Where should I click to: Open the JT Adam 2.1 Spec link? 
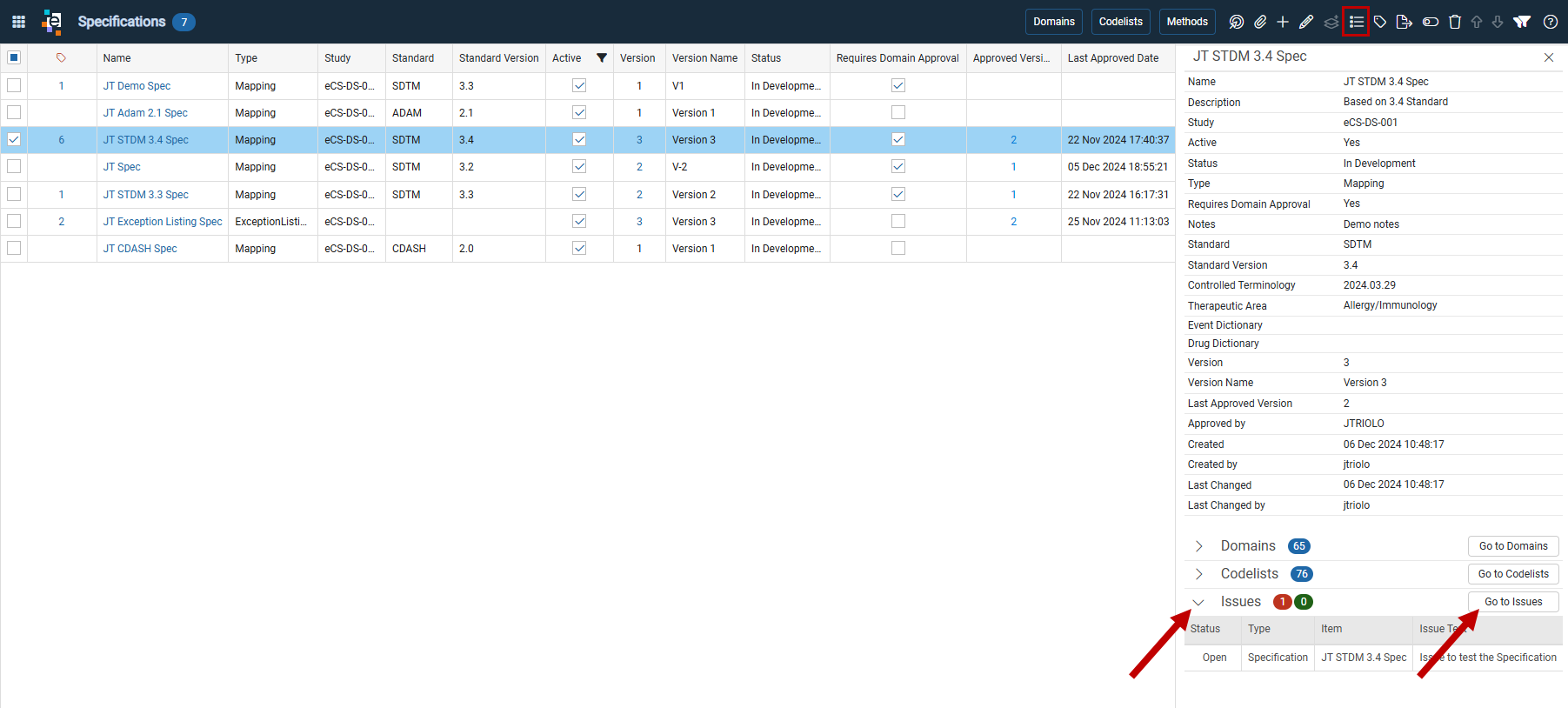tap(145, 113)
